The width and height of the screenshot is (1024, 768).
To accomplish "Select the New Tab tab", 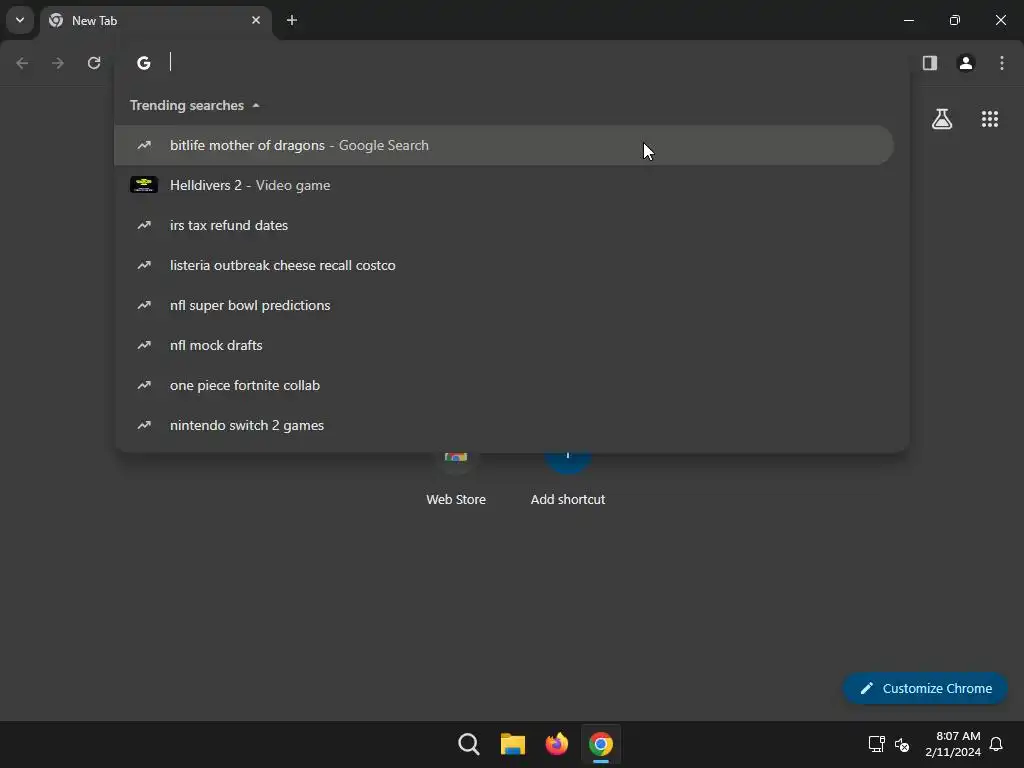I will coord(157,21).
